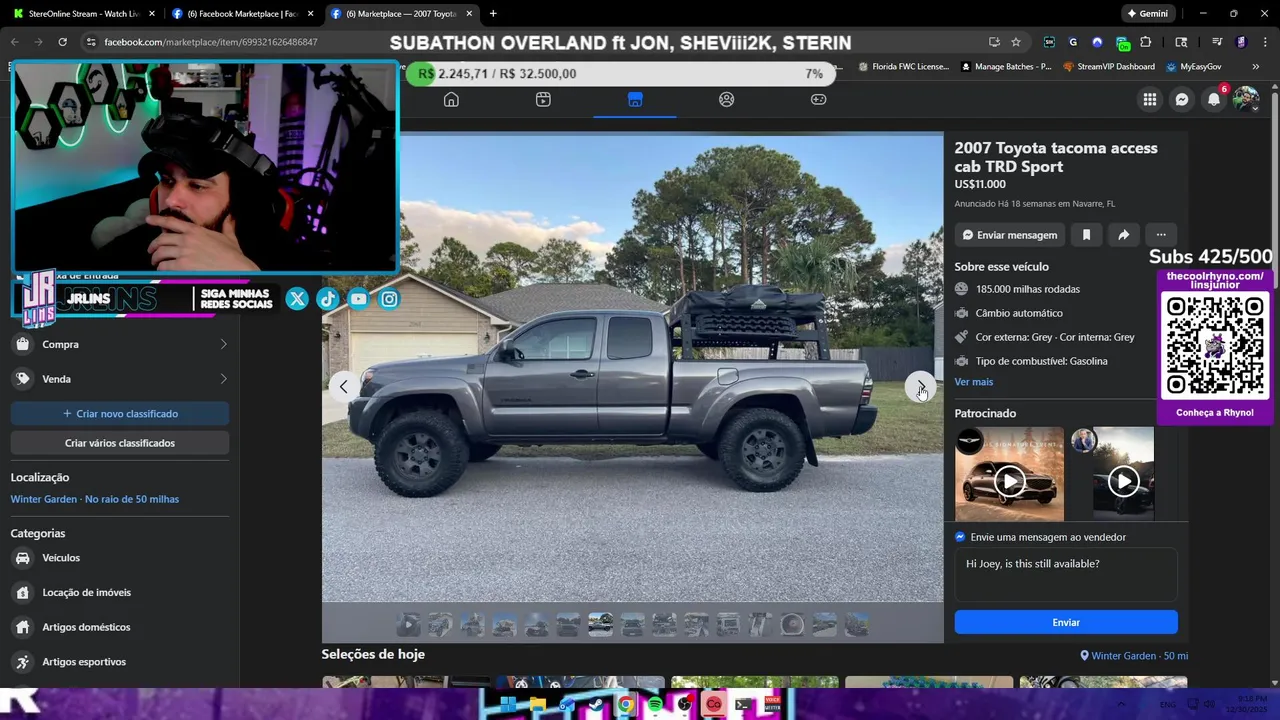Open Spotify from the taskbar
Screen dimensions: 1280x720
(x=655, y=705)
